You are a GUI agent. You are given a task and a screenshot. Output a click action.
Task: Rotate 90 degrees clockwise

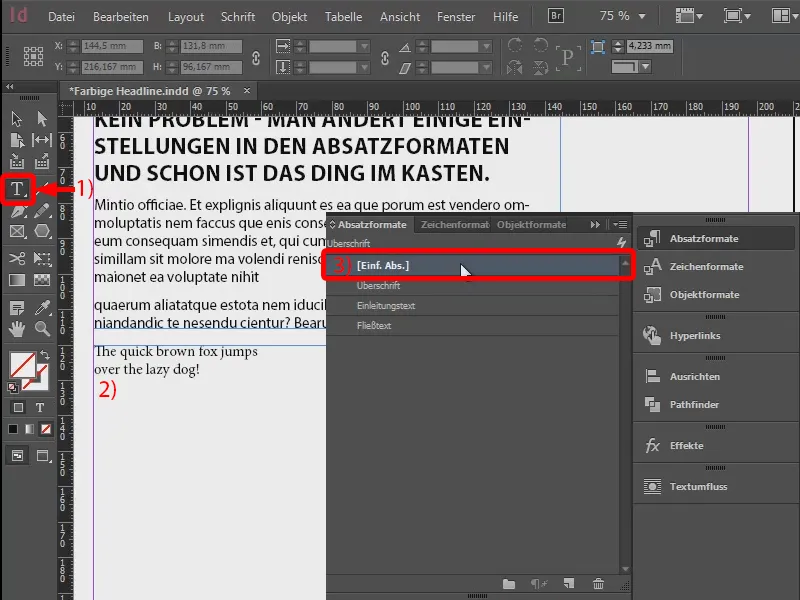point(515,45)
